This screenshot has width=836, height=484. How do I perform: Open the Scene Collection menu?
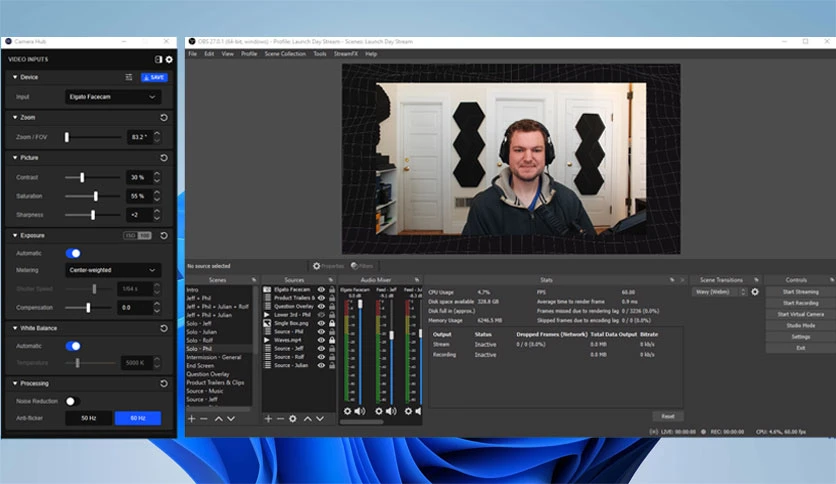tap(285, 54)
